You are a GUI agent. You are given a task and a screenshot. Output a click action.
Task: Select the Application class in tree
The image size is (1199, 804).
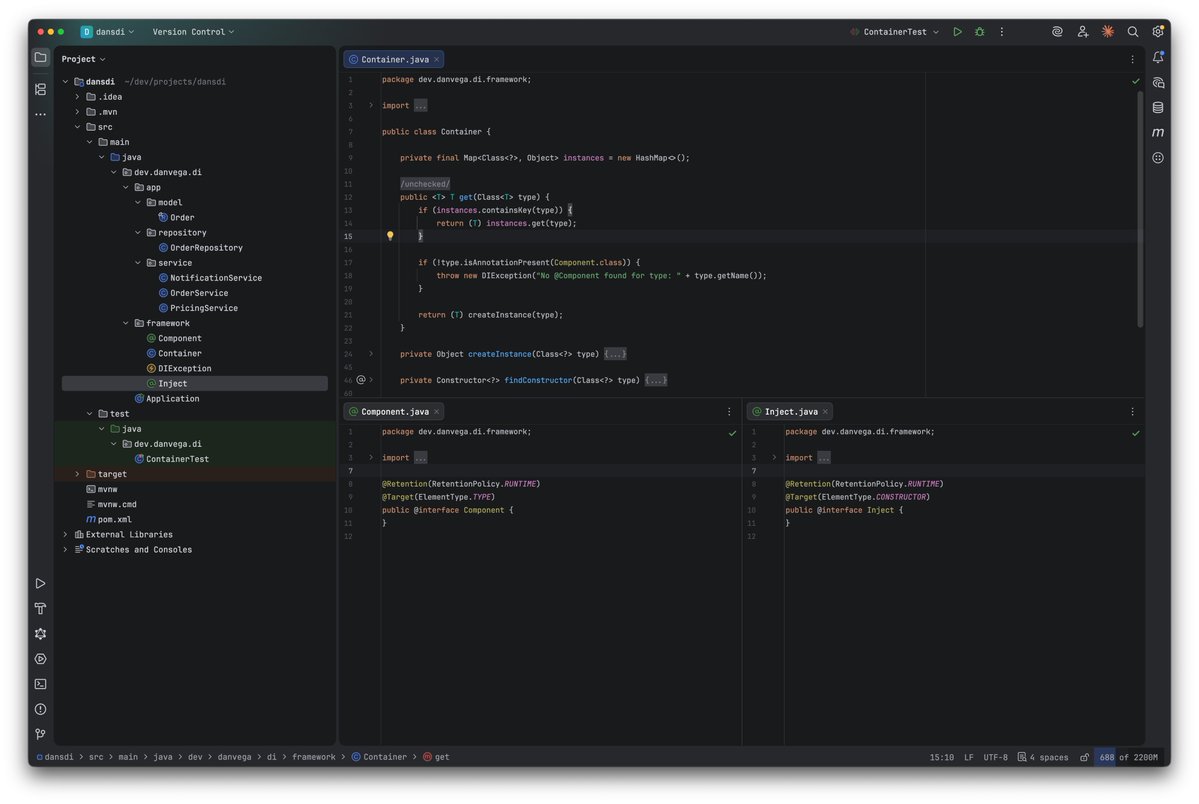167,399
